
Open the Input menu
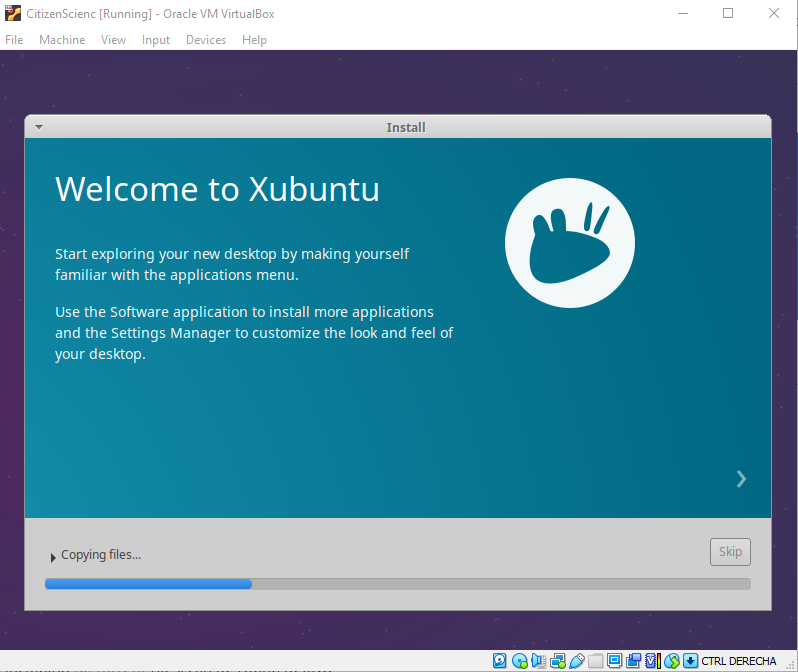(156, 40)
